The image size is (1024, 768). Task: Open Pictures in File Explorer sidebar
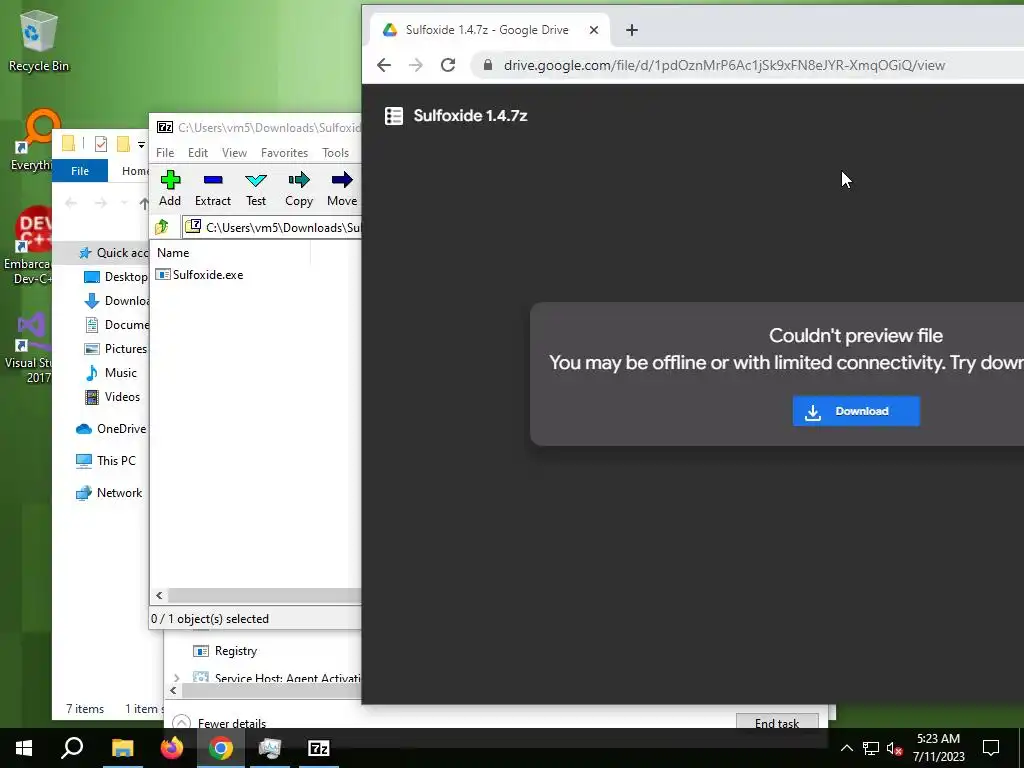coord(116,349)
